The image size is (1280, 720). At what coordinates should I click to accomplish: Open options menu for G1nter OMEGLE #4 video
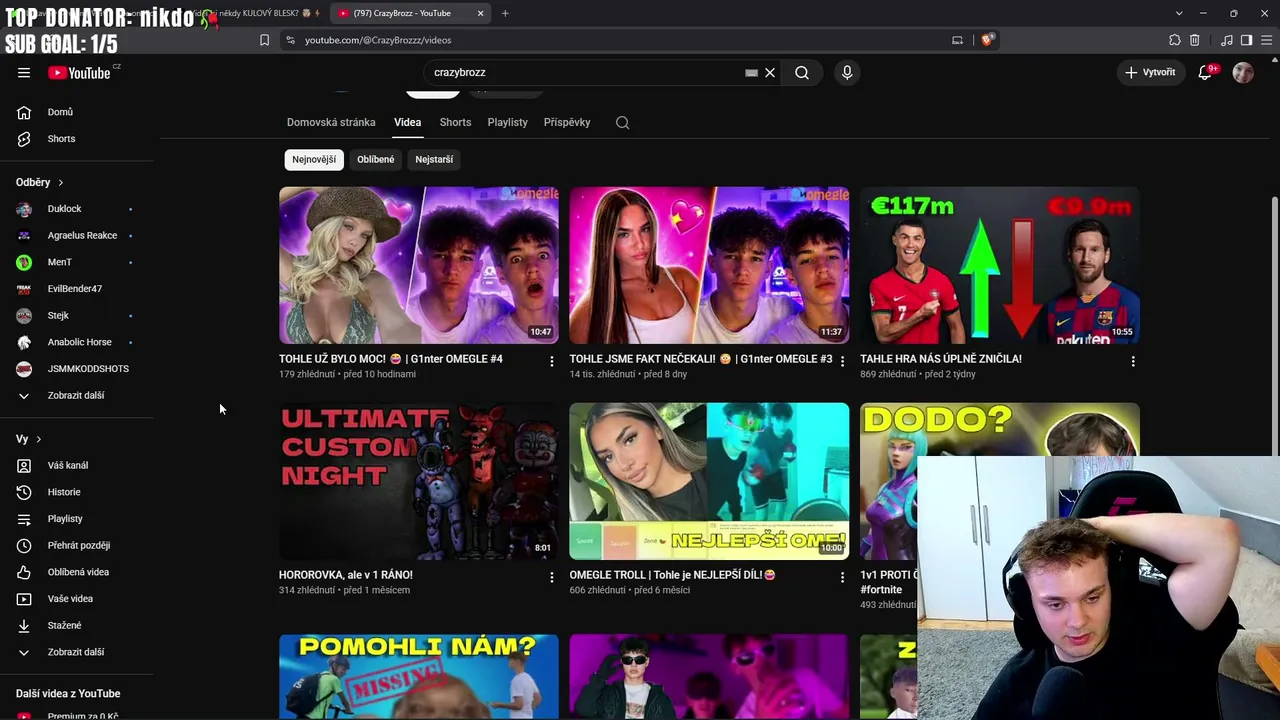pyautogui.click(x=551, y=361)
